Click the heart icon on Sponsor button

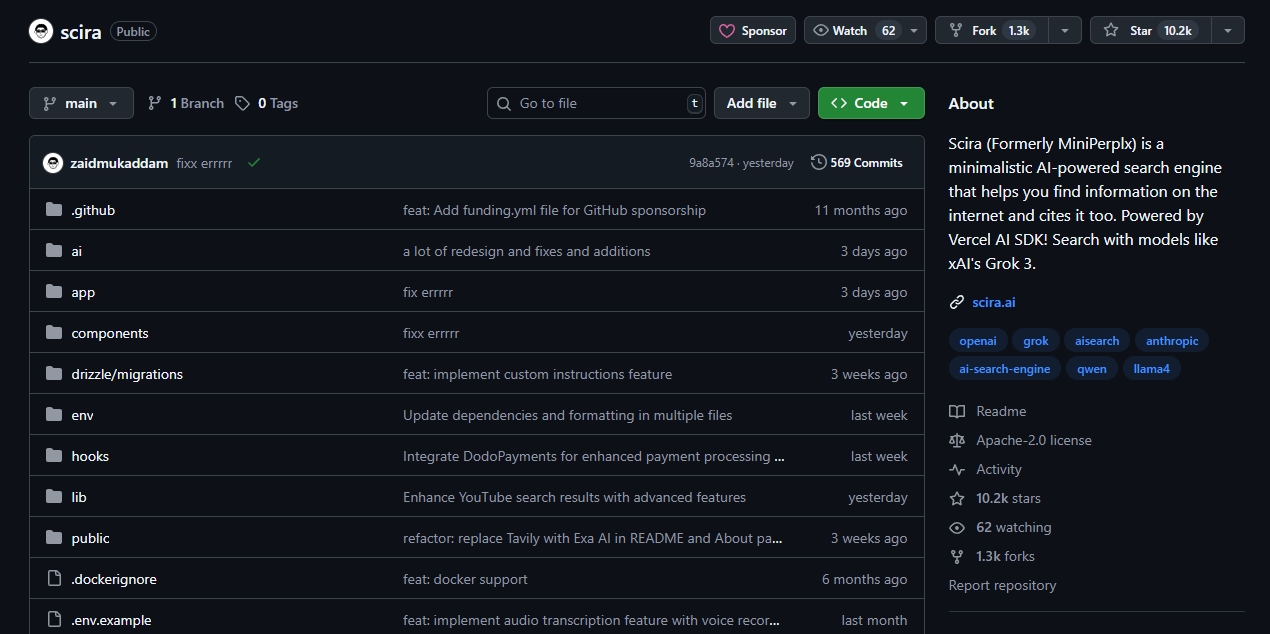(727, 31)
